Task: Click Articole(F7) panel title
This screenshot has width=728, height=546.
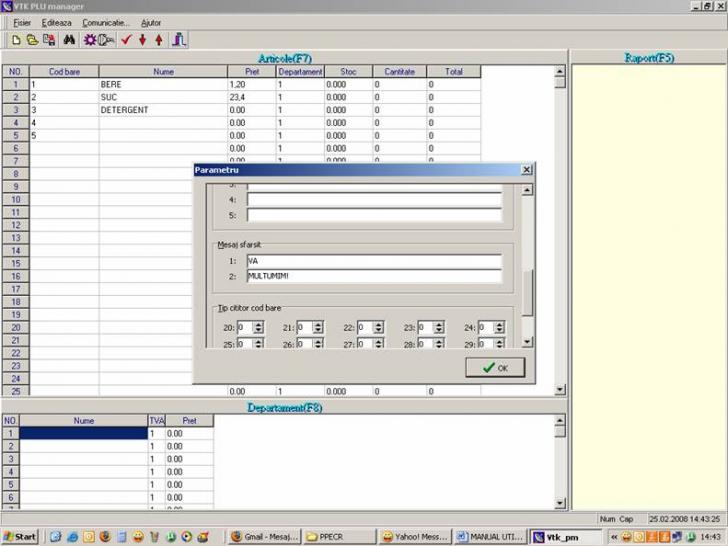Action: pos(285,58)
